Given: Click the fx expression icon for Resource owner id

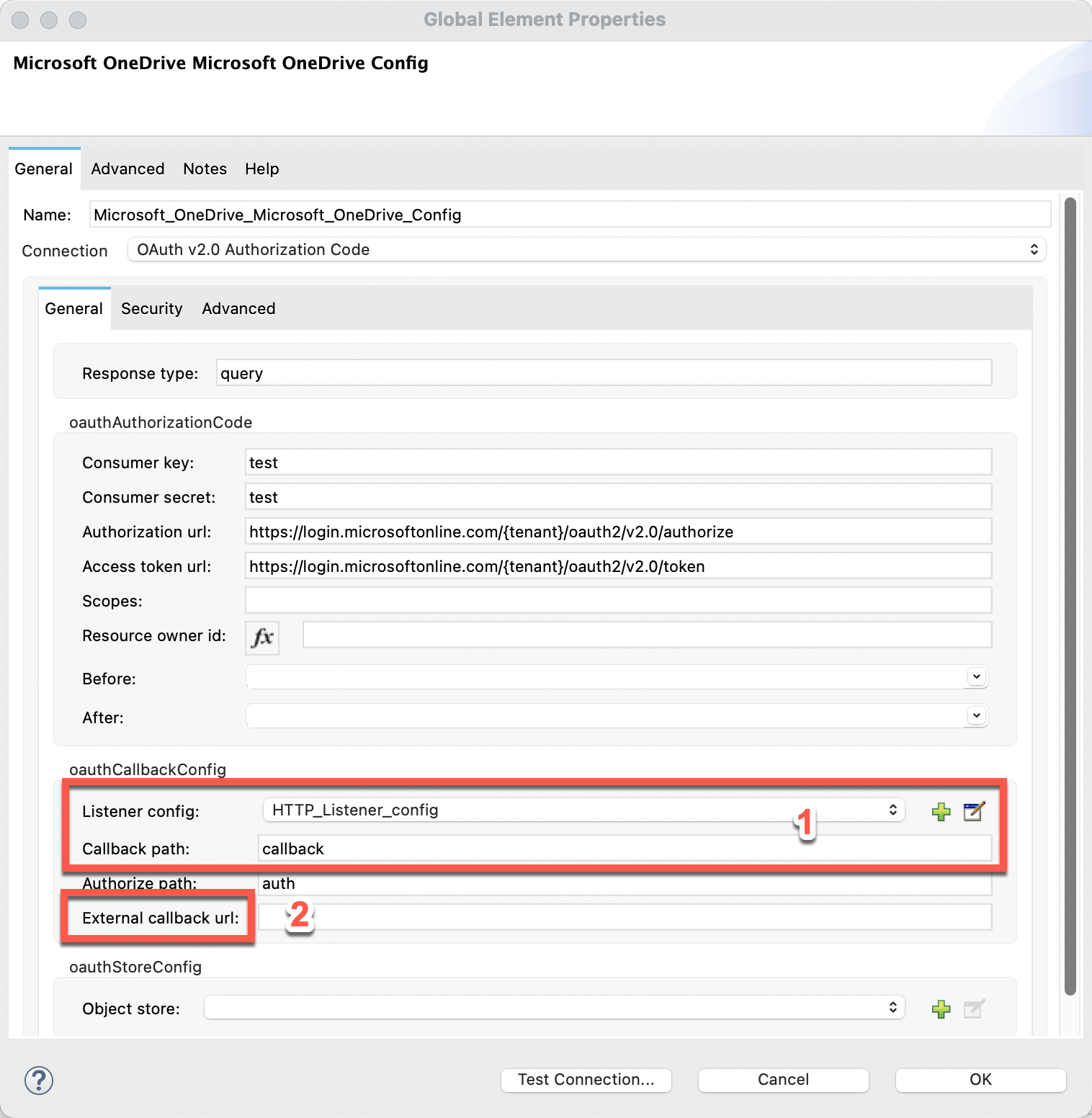Looking at the screenshot, I should pos(261,638).
